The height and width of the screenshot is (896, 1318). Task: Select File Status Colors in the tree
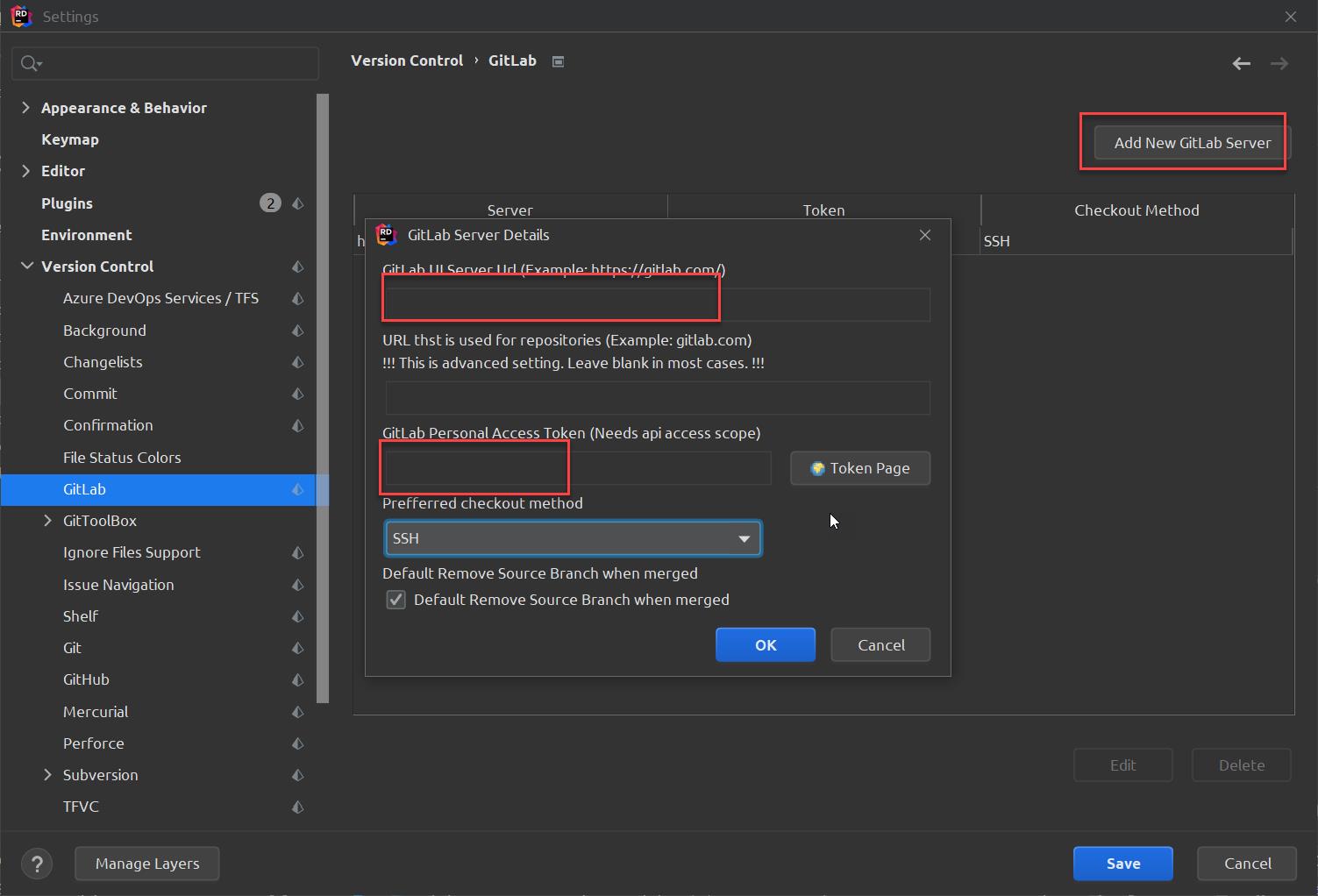click(x=122, y=458)
